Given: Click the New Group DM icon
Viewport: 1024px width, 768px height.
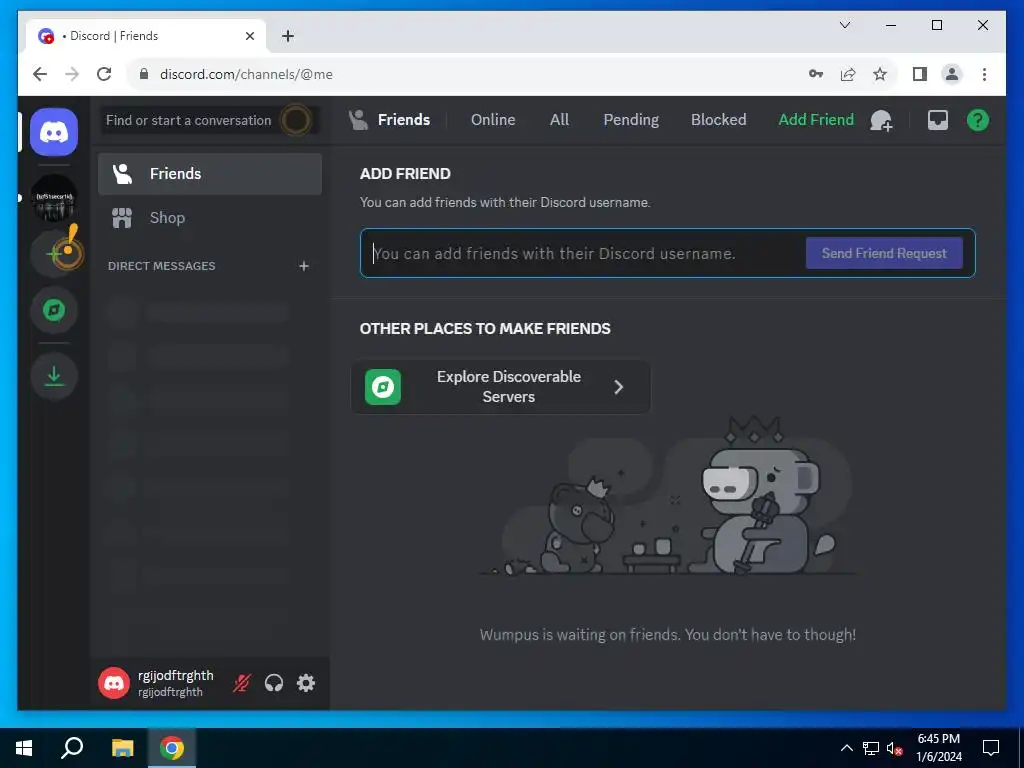Looking at the screenshot, I should [882, 120].
